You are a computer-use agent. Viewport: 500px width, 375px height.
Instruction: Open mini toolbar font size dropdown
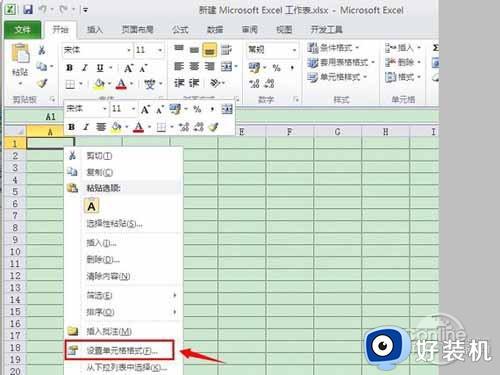point(133,109)
